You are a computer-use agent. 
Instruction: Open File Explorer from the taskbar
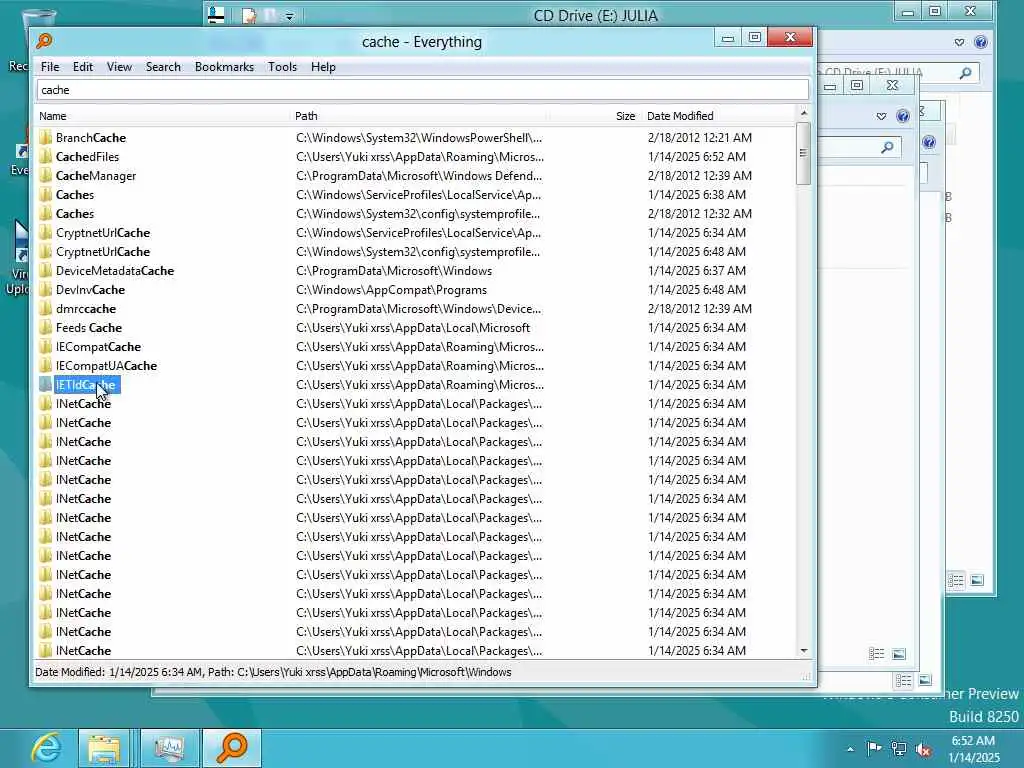click(104, 748)
